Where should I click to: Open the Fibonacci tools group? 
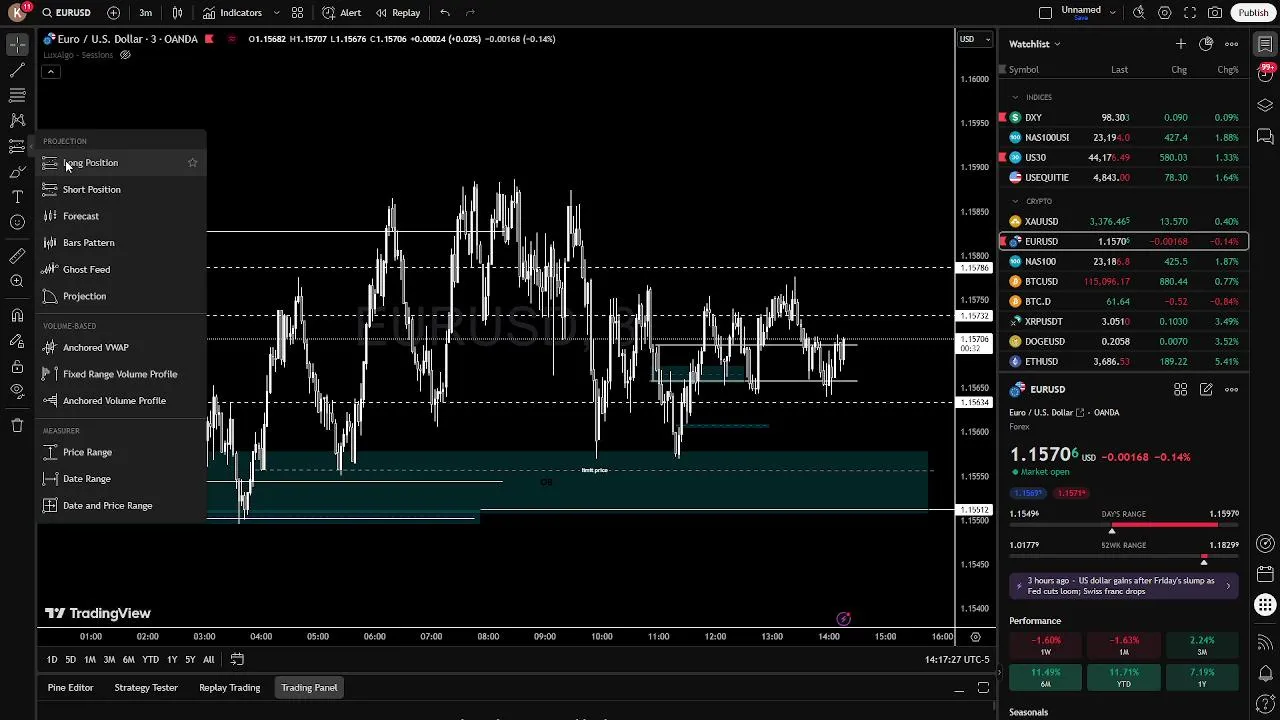click(x=17, y=95)
